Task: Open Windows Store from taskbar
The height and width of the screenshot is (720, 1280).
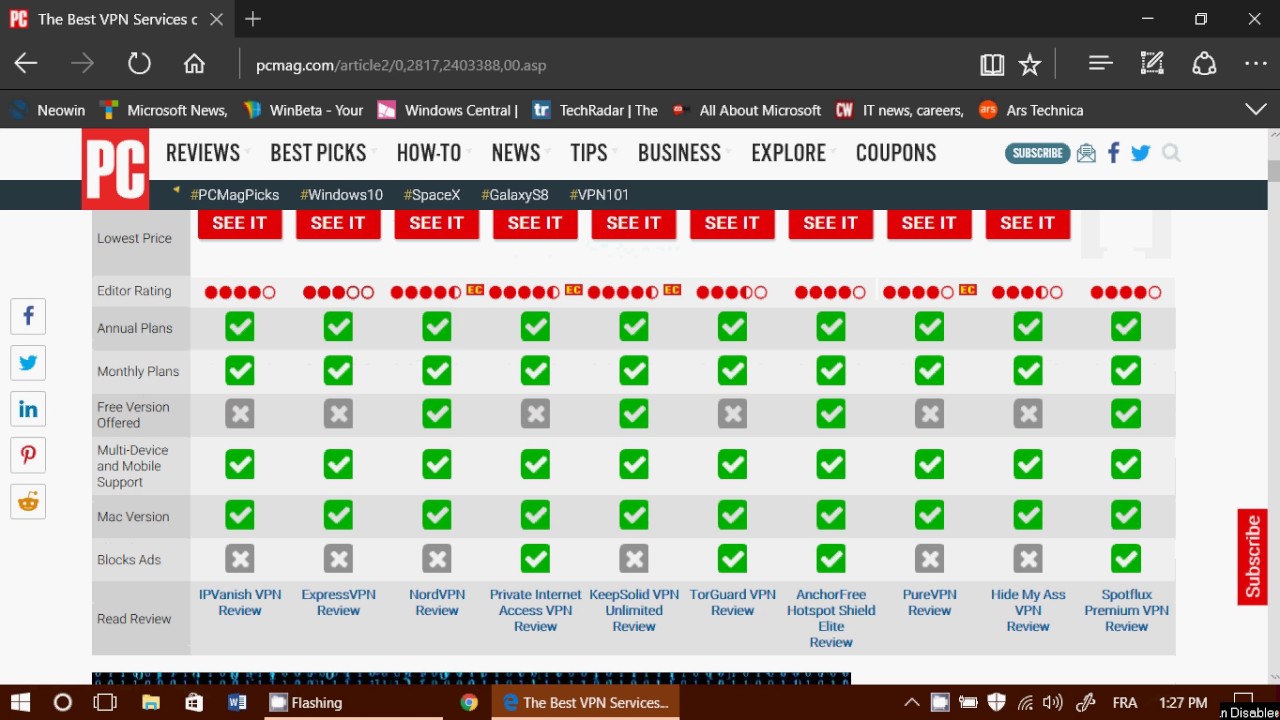Action: [194, 702]
